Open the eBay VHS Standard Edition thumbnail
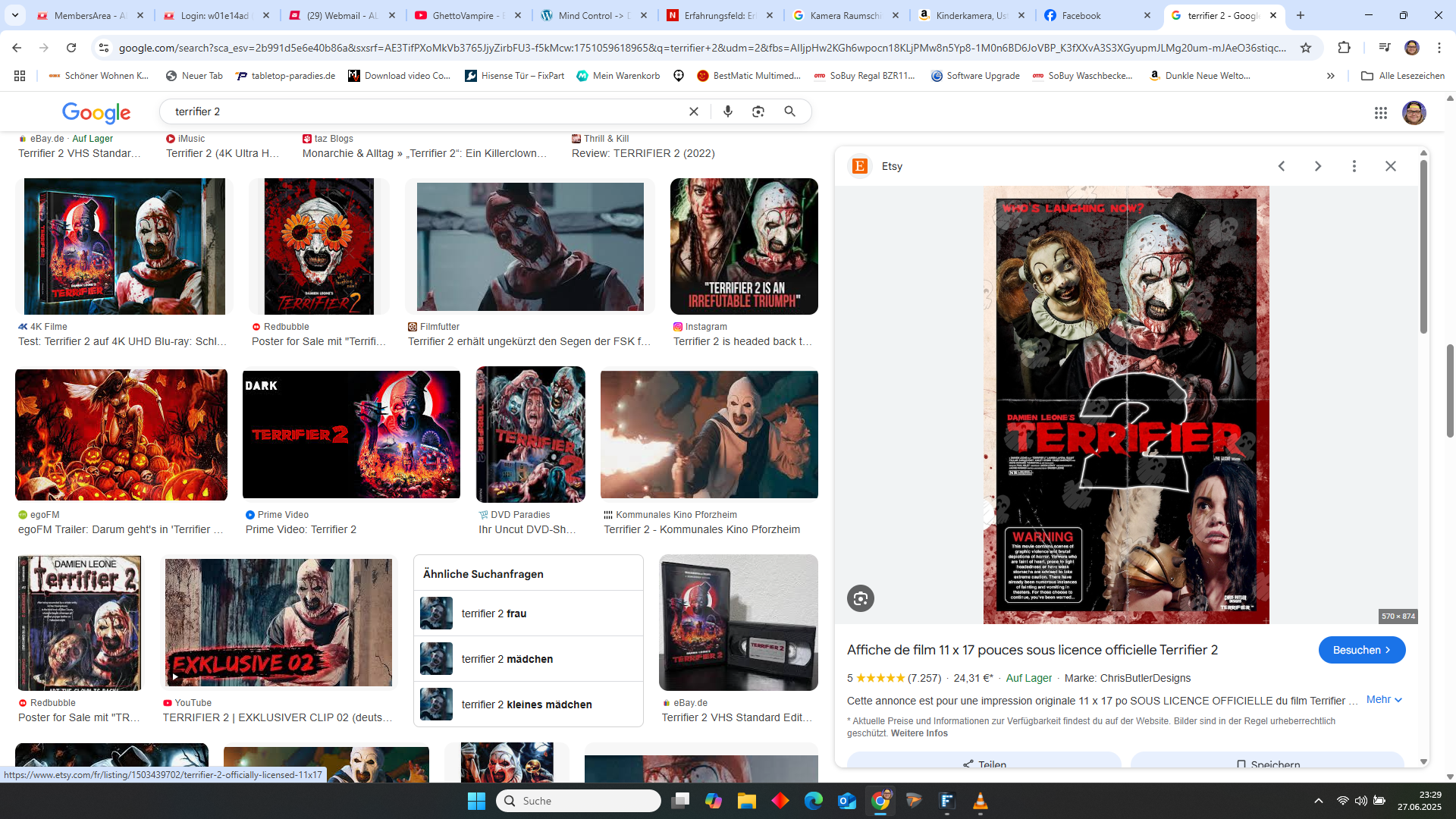Viewport: 1456px width, 819px height. (739, 623)
